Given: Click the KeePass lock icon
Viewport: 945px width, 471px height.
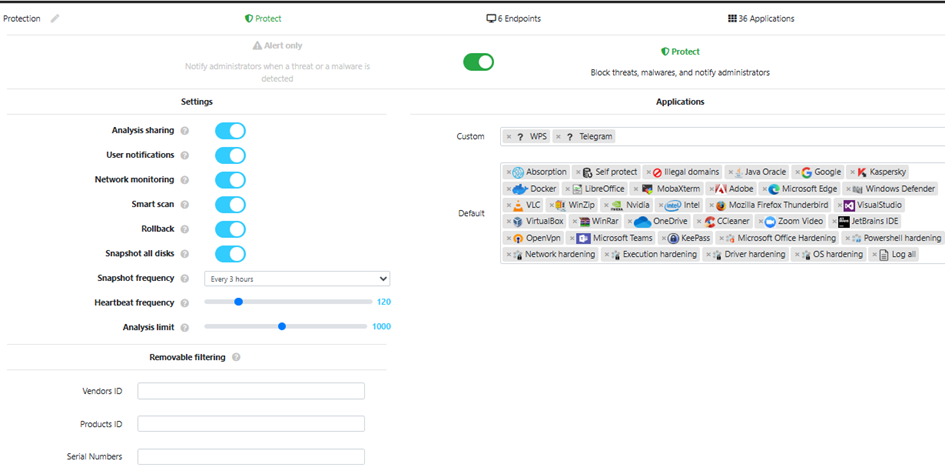Looking at the screenshot, I should pos(674,239).
